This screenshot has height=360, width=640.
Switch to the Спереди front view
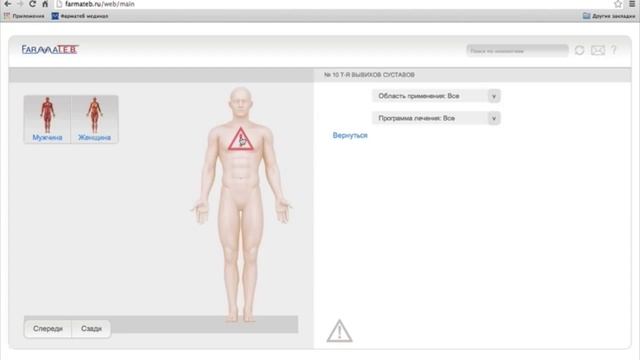pyautogui.click(x=48, y=329)
